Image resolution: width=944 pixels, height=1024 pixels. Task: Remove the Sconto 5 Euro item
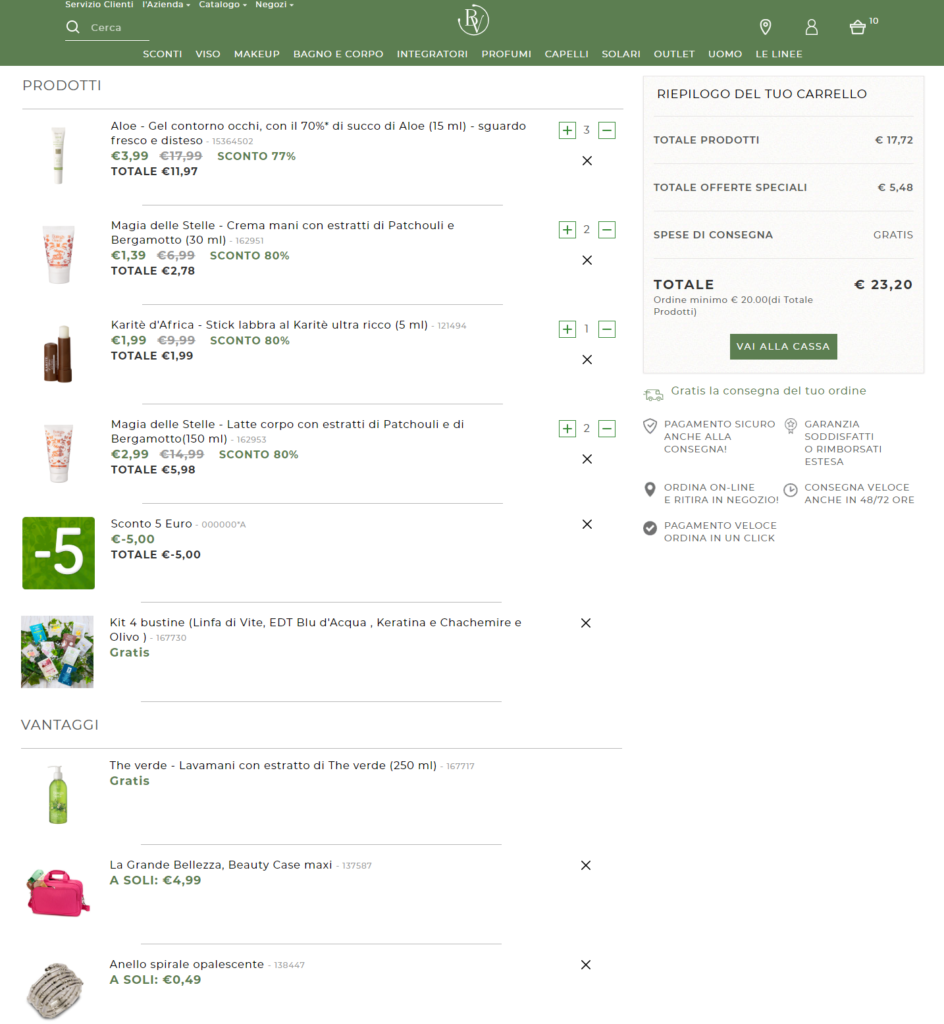pyautogui.click(x=587, y=524)
